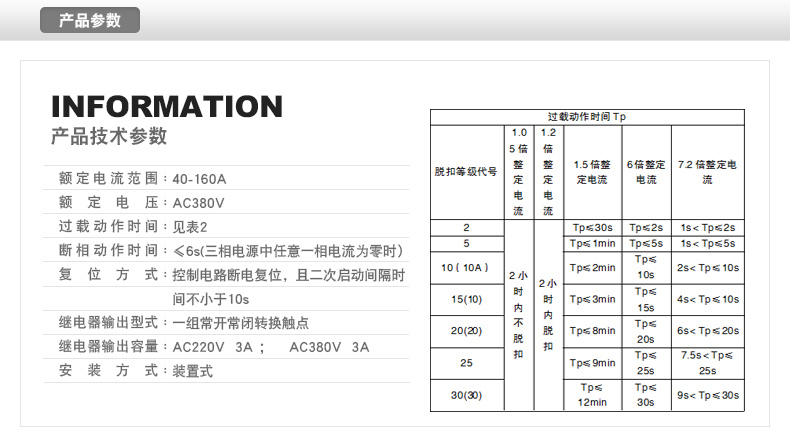
Task: Click the Tp≤3min cell
Action: click(592, 299)
